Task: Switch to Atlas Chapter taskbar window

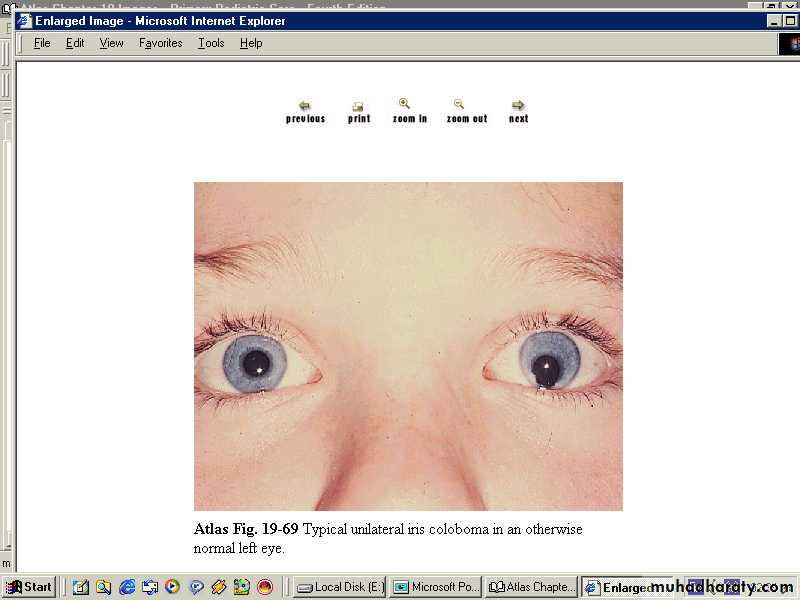Action: (x=531, y=587)
